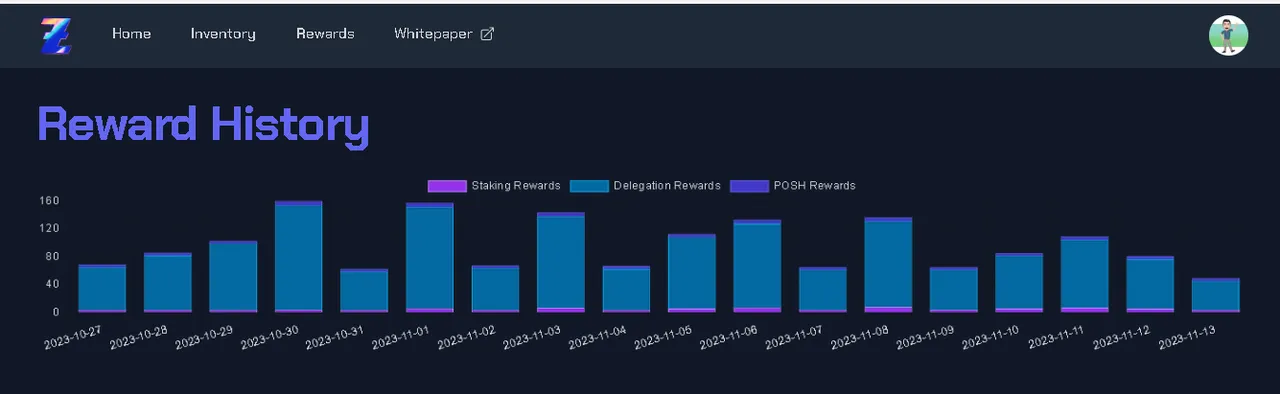Click the 2023-10-27 axis date label
Screen dimensions: 1280x394
(x=72, y=337)
